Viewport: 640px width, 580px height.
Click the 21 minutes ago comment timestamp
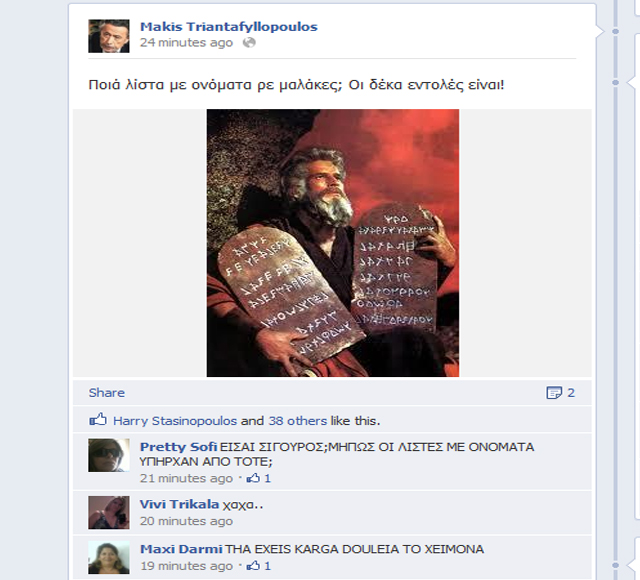coord(186,478)
